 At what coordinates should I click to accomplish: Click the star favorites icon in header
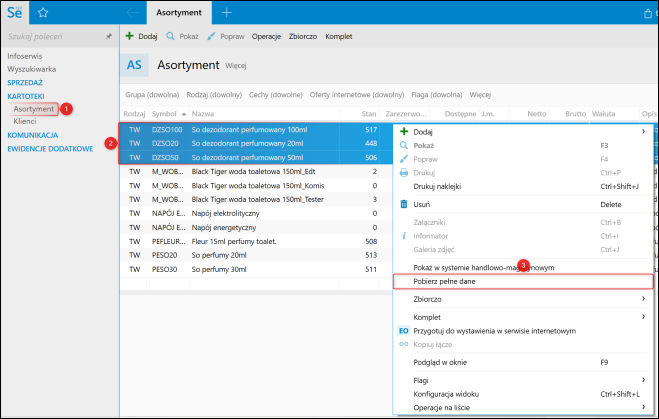tap(42, 12)
